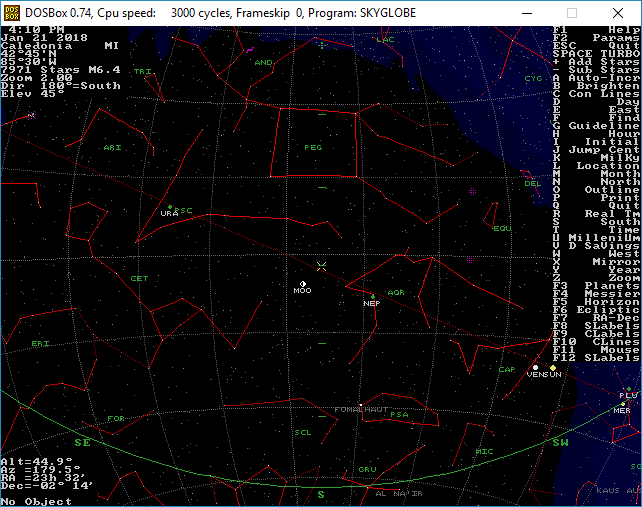
Task: Click the PEG constellation label
Action: click(312, 147)
